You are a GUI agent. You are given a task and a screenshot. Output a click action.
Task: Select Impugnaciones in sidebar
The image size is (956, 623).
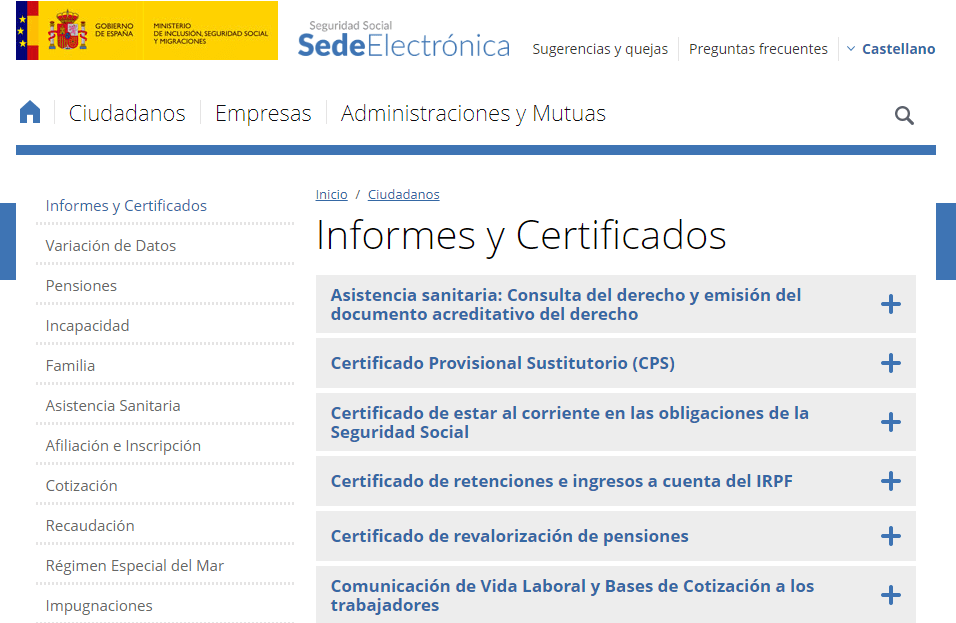(x=99, y=606)
